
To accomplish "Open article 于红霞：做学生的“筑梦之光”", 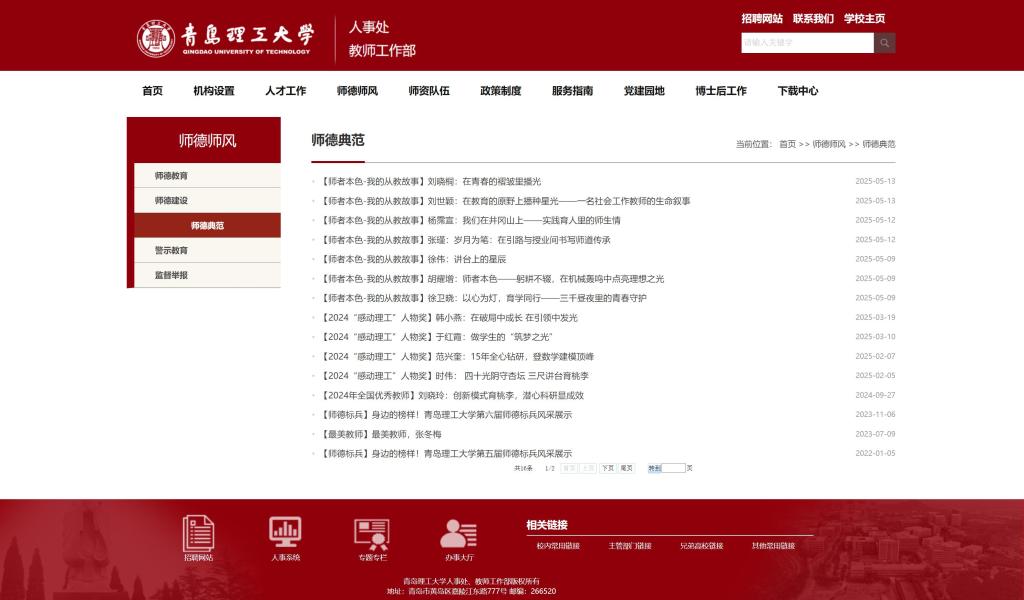I will [436, 337].
